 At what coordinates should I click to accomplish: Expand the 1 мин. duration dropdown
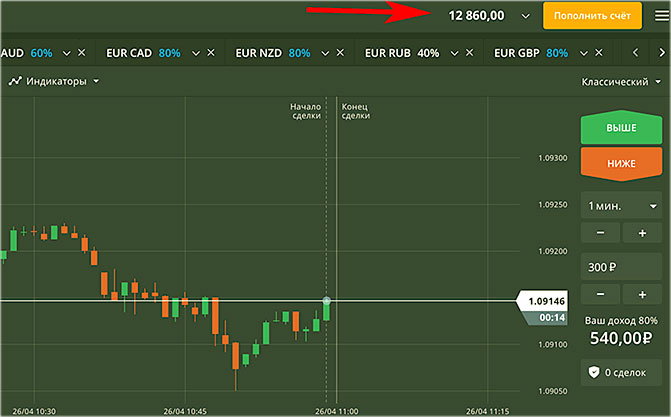click(620, 205)
